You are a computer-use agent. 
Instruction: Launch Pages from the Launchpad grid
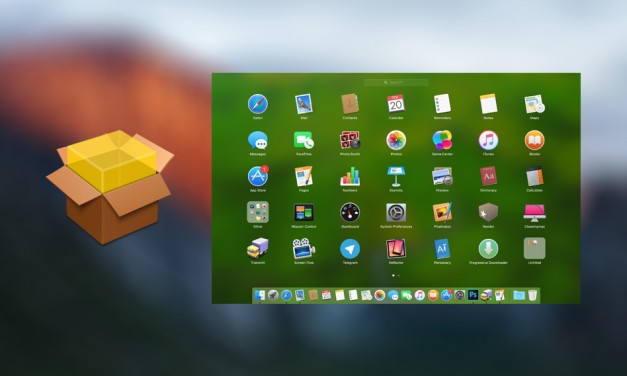click(304, 176)
